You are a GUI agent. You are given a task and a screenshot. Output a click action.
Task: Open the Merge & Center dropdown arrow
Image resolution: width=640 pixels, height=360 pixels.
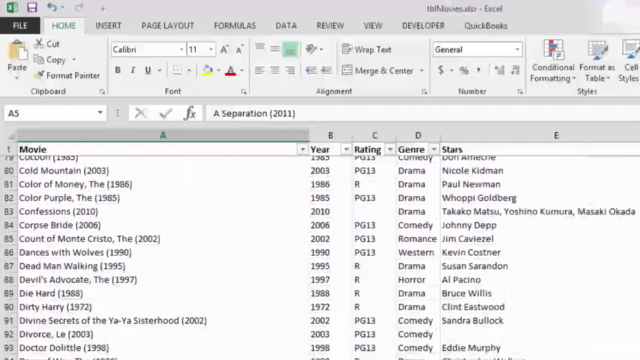coord(422,71)
